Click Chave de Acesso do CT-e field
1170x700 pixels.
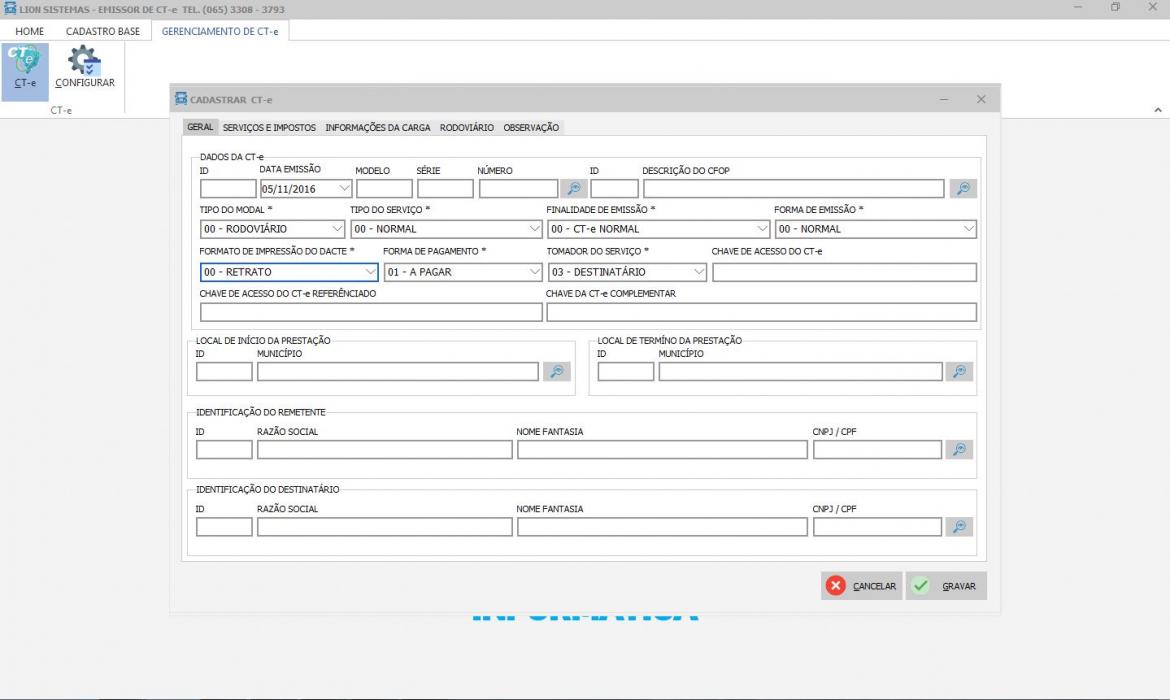click(x=844, y=272)
